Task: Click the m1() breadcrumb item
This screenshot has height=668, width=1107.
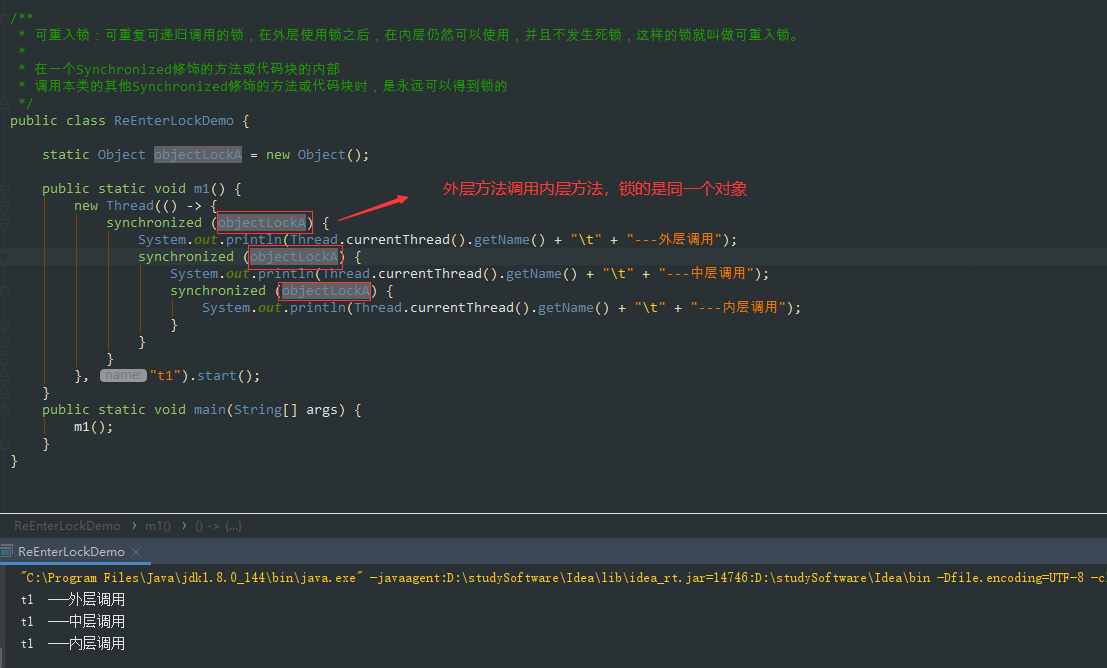Action: coord(158,526)
